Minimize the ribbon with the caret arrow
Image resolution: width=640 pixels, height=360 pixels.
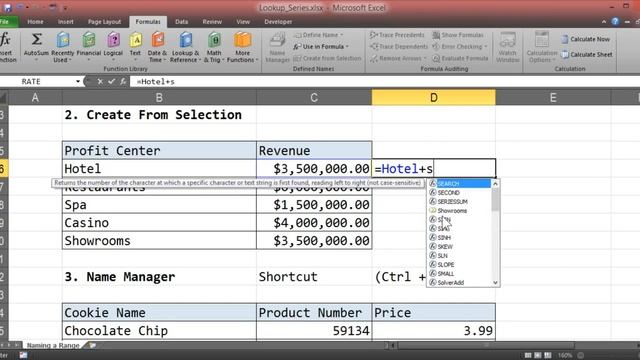point(604,22)
